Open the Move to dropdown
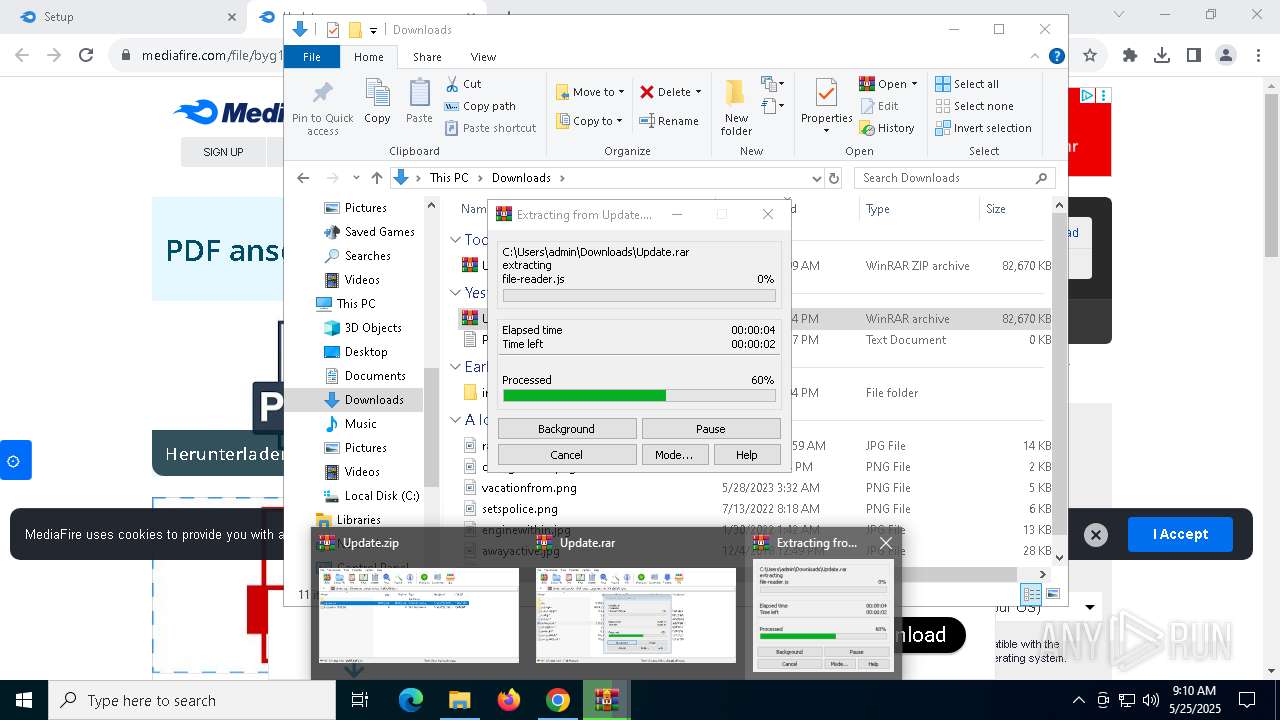Viewport: 1280px width, 720px height. click(590, 92)
